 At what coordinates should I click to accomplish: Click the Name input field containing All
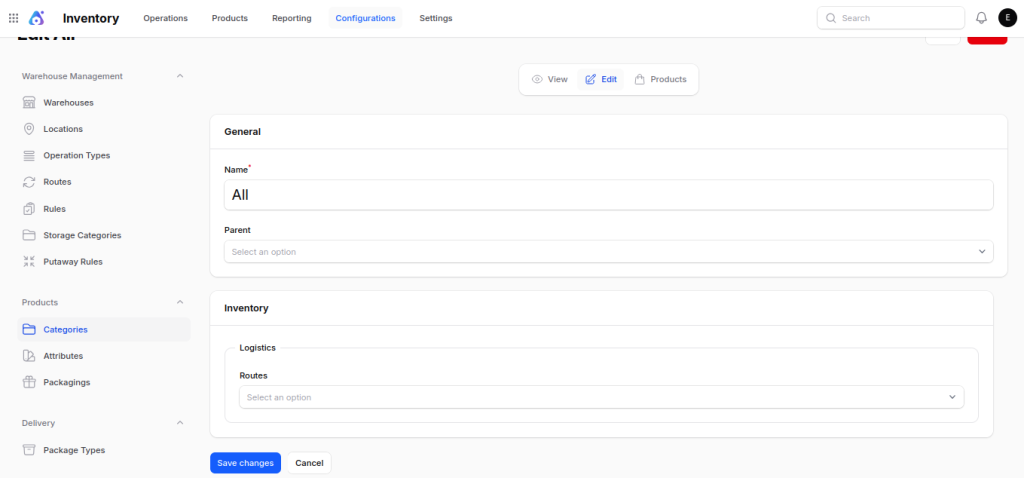click(x=609, y=195)
